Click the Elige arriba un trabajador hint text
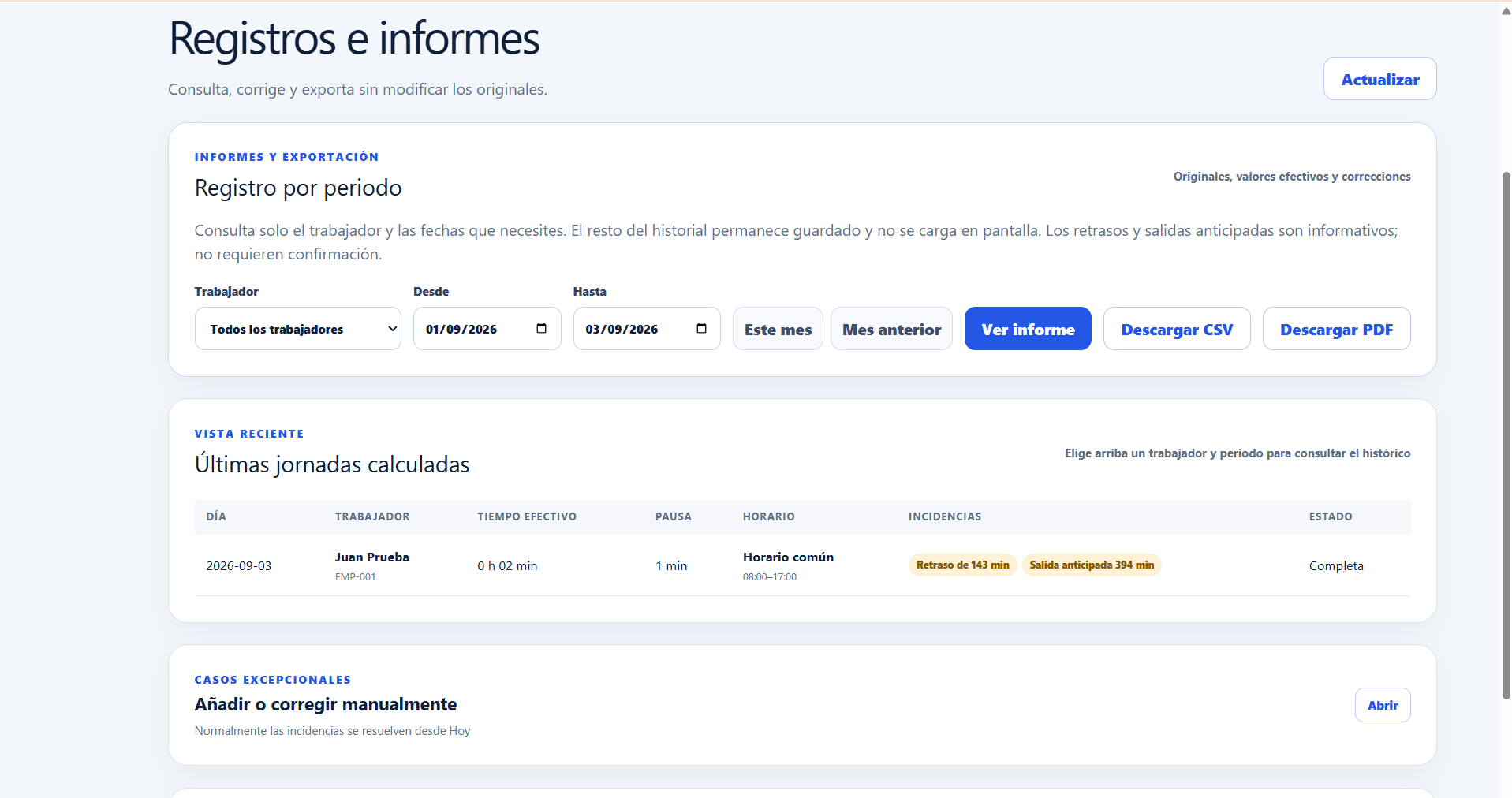 (x=1238, y=453)
